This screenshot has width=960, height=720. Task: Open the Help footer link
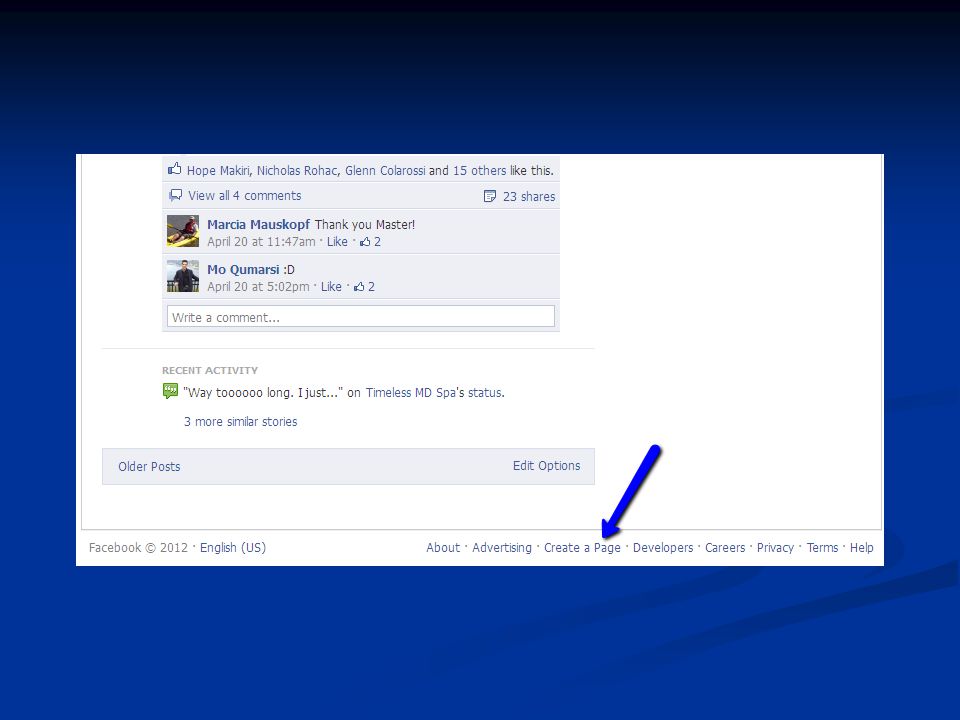click(x=861, y=547)
